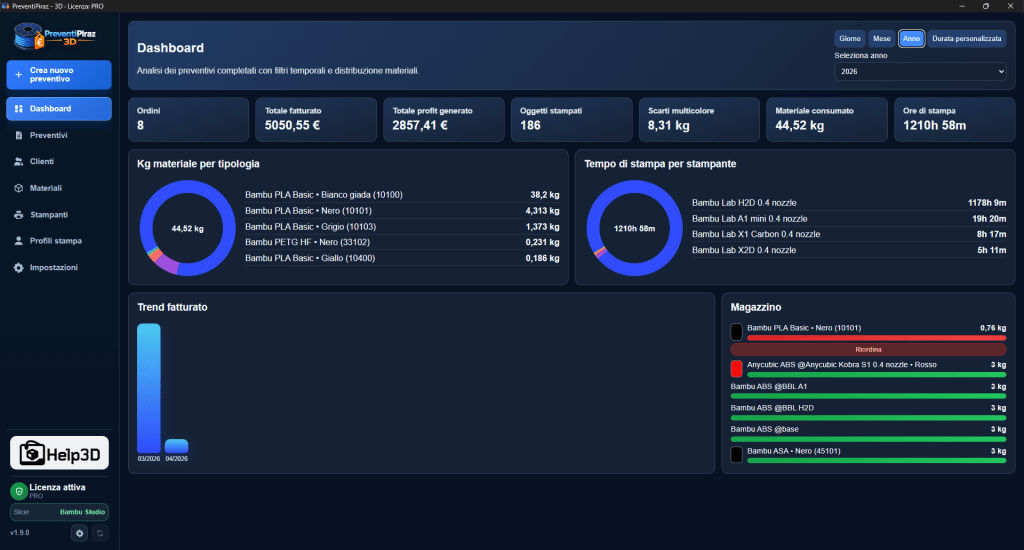Click the Bambu PETG HF Nero (33102) row

coord(402,242)
